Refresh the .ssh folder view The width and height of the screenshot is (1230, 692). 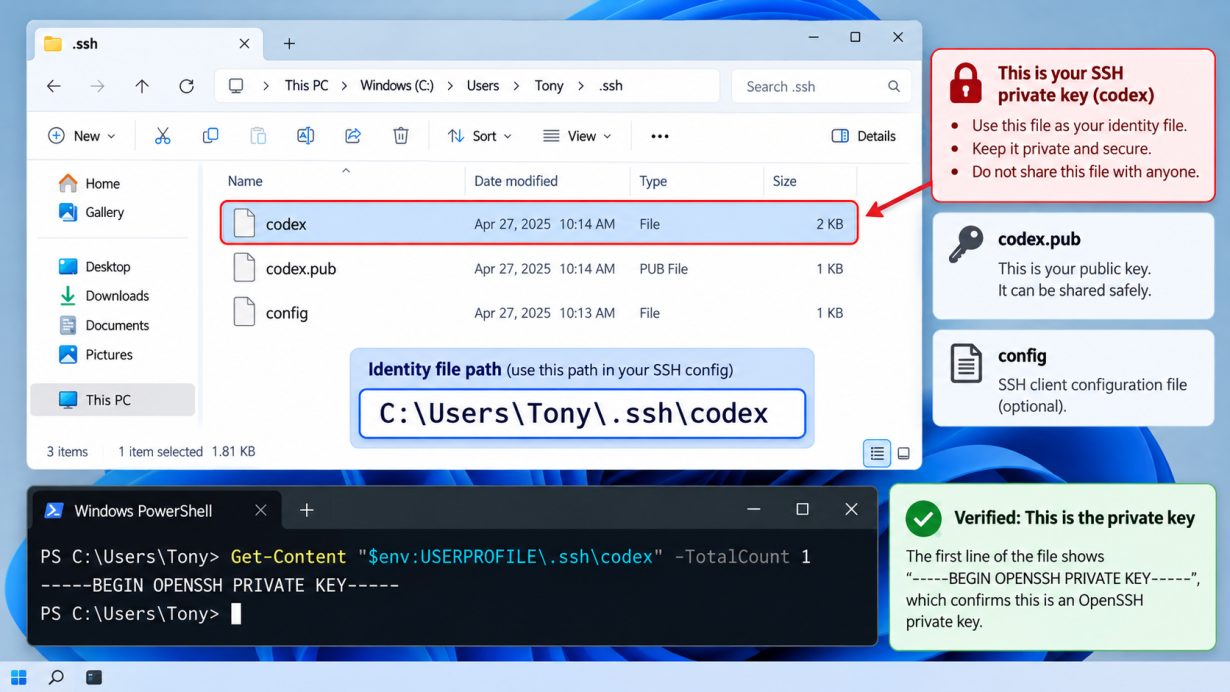point(186,86)
